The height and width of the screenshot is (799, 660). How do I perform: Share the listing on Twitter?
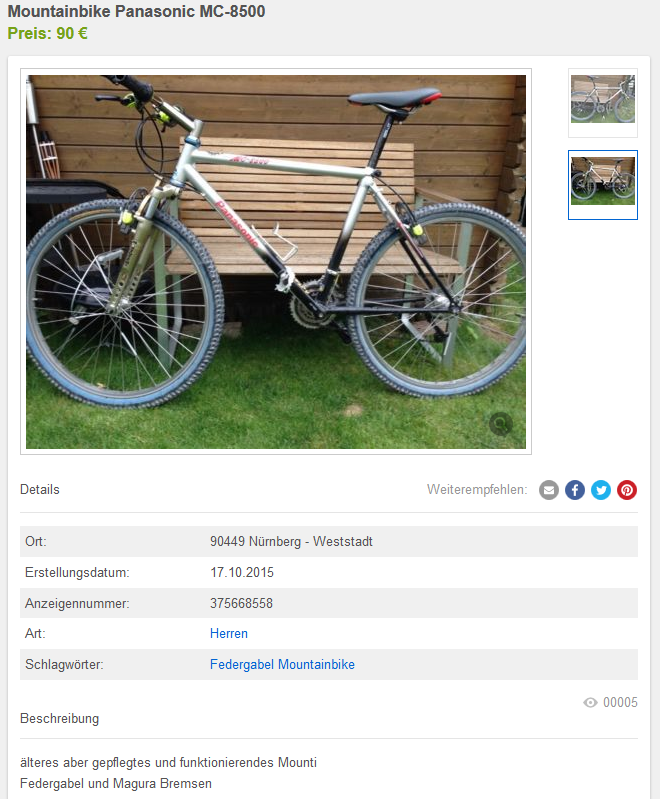pos(601,490)
